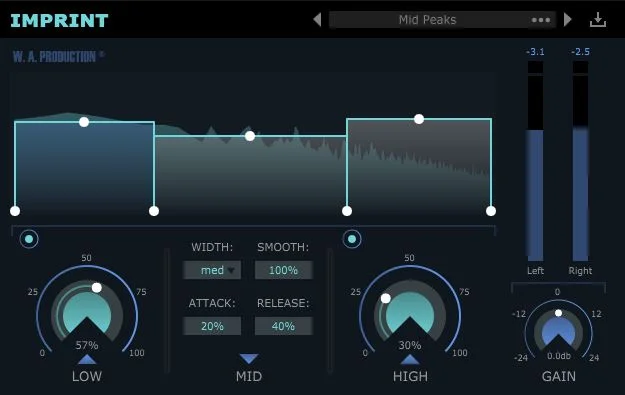Click the 30% HIGH value text
The height and width of the screenshot is (395, 625).
(x=410, y=345)
